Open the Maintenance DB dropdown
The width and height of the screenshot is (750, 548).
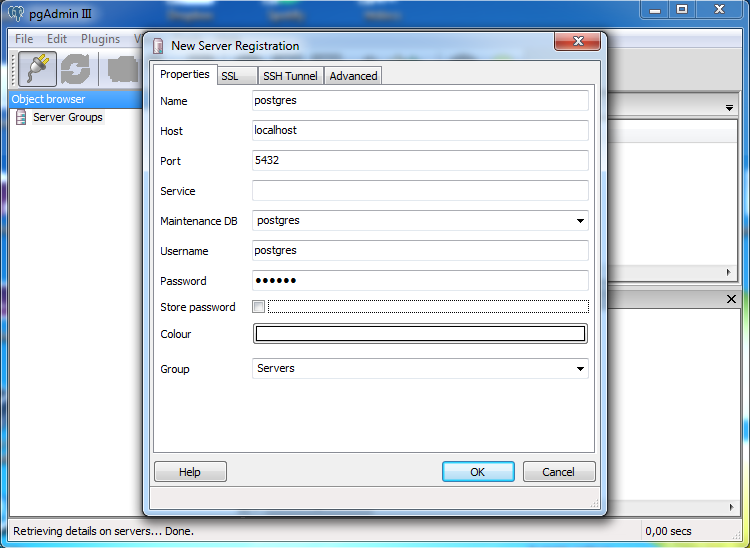coord(580,220)
